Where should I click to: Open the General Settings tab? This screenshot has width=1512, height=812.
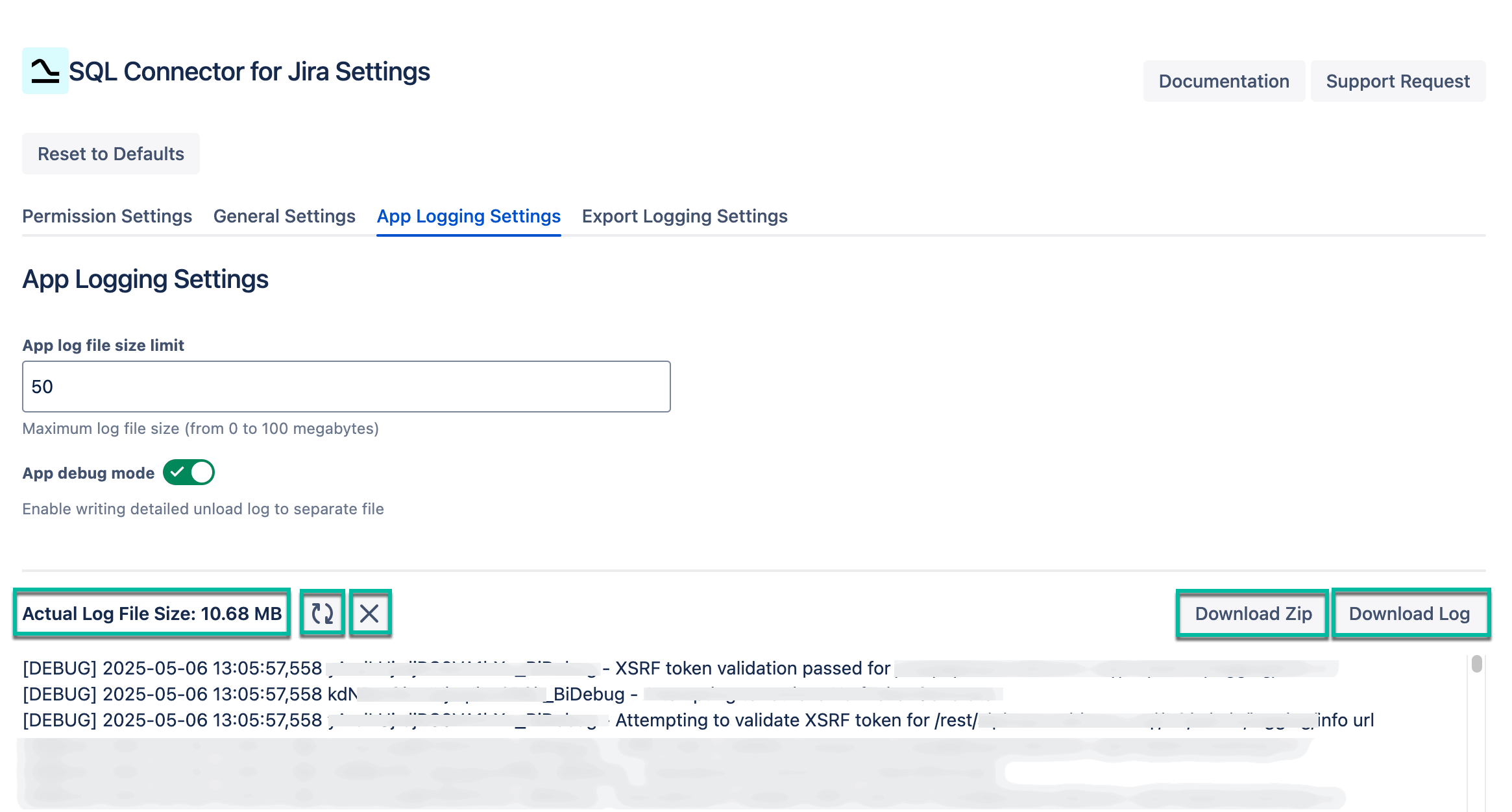pyautogui.click(x=284, y=216)
